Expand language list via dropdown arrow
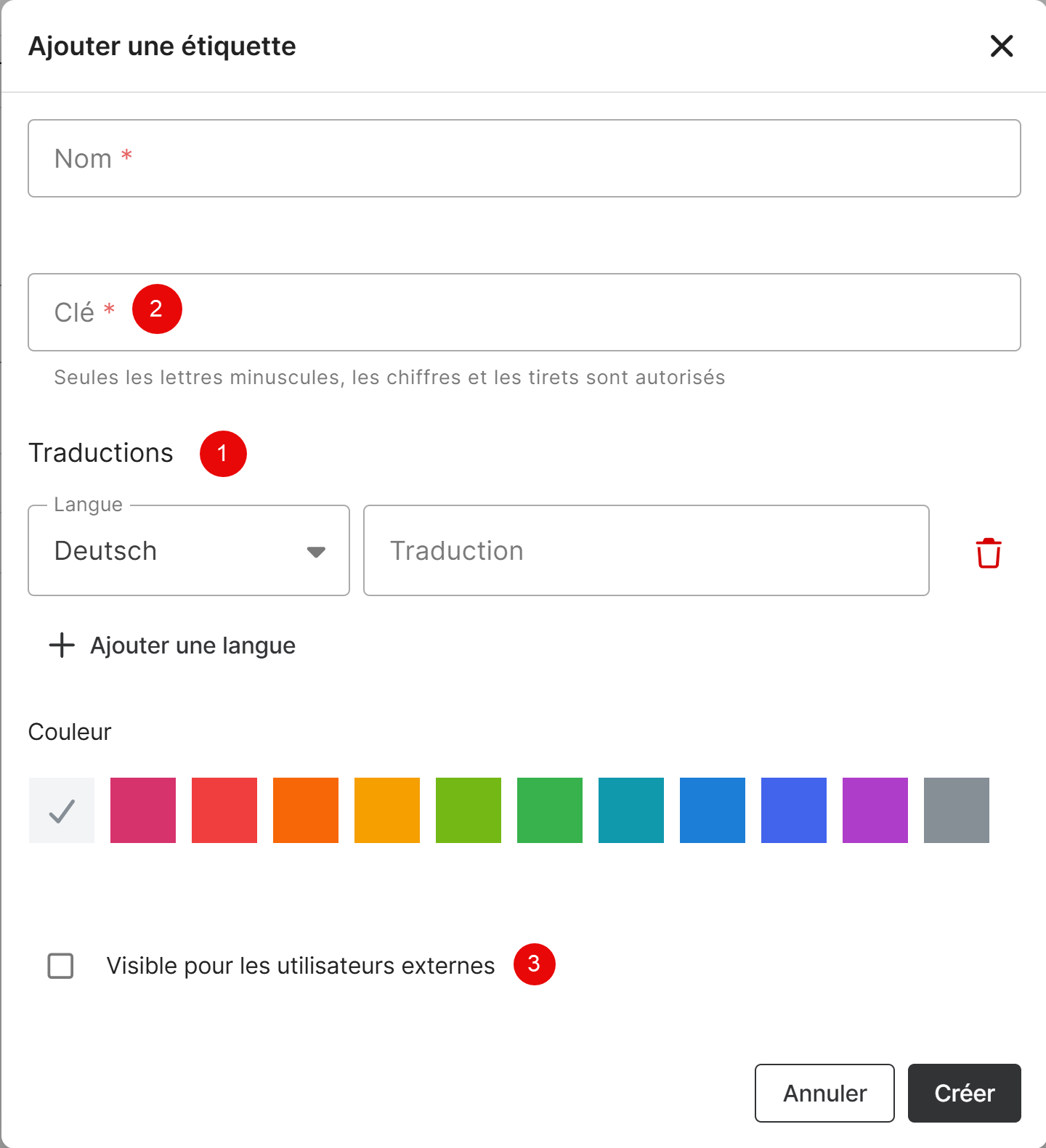 click(x=316, y=552)
